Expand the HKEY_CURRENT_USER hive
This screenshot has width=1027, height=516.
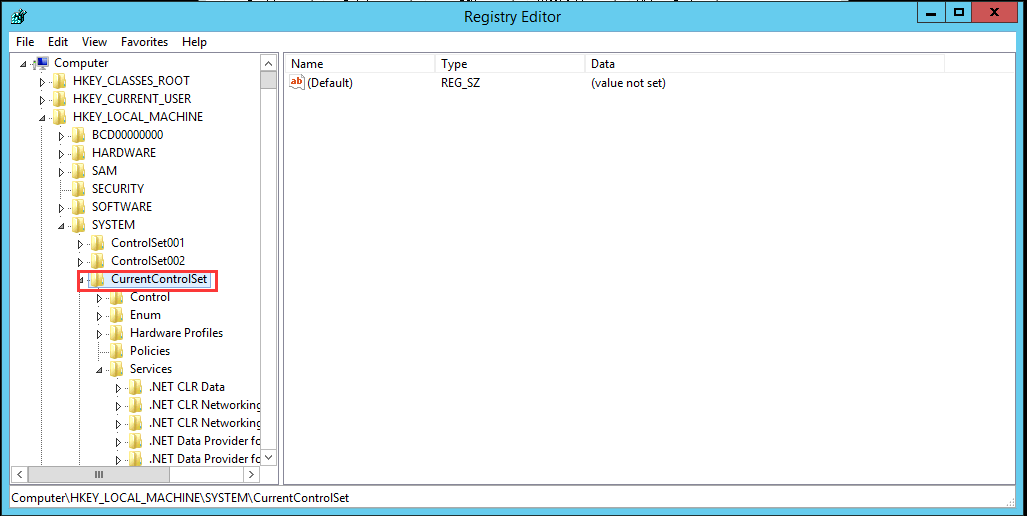42,99
